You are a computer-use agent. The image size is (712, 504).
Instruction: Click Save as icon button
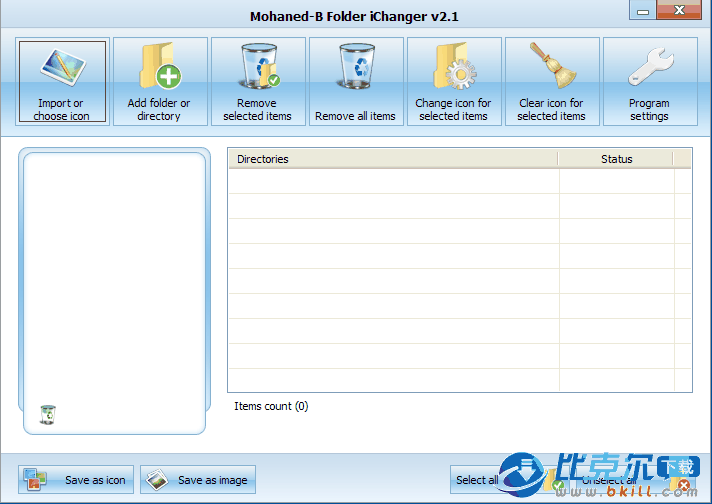(x=76, y=479)
